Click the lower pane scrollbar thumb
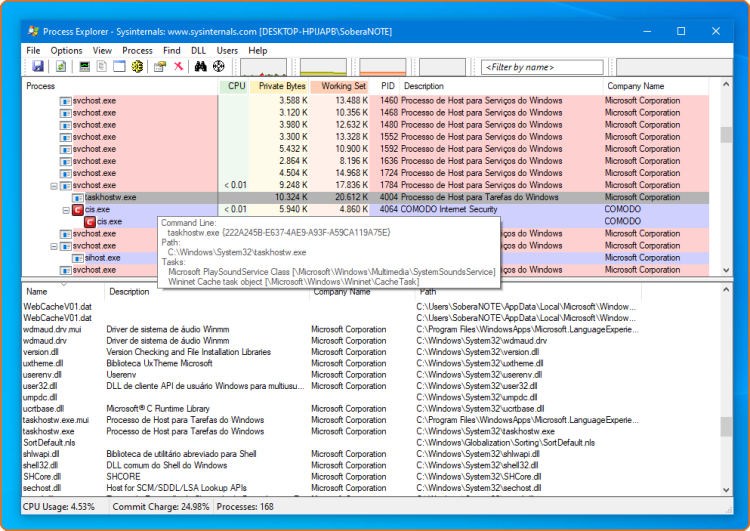 726,427
